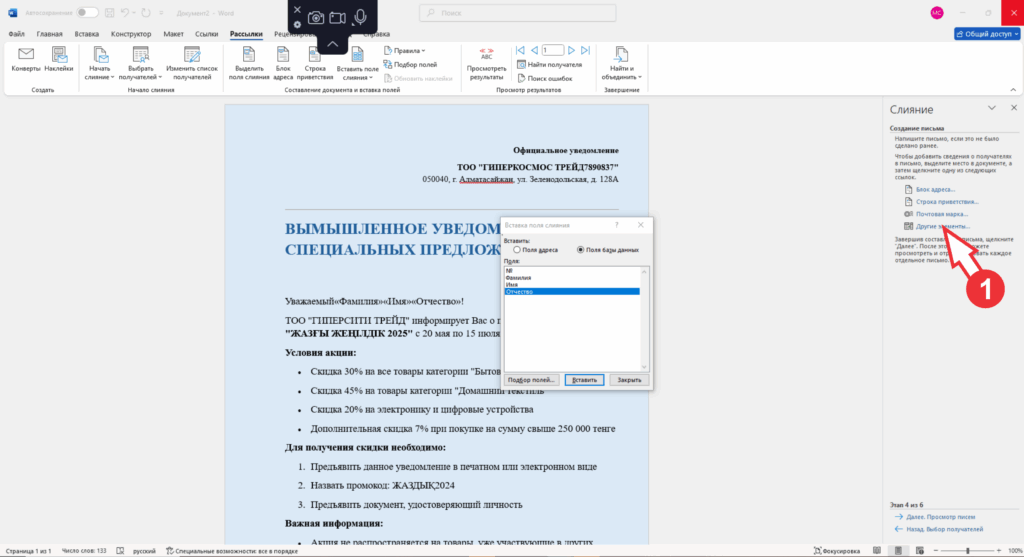Open the user account avatar
This screenshot has width=1024, height=557.
(936, 13)
